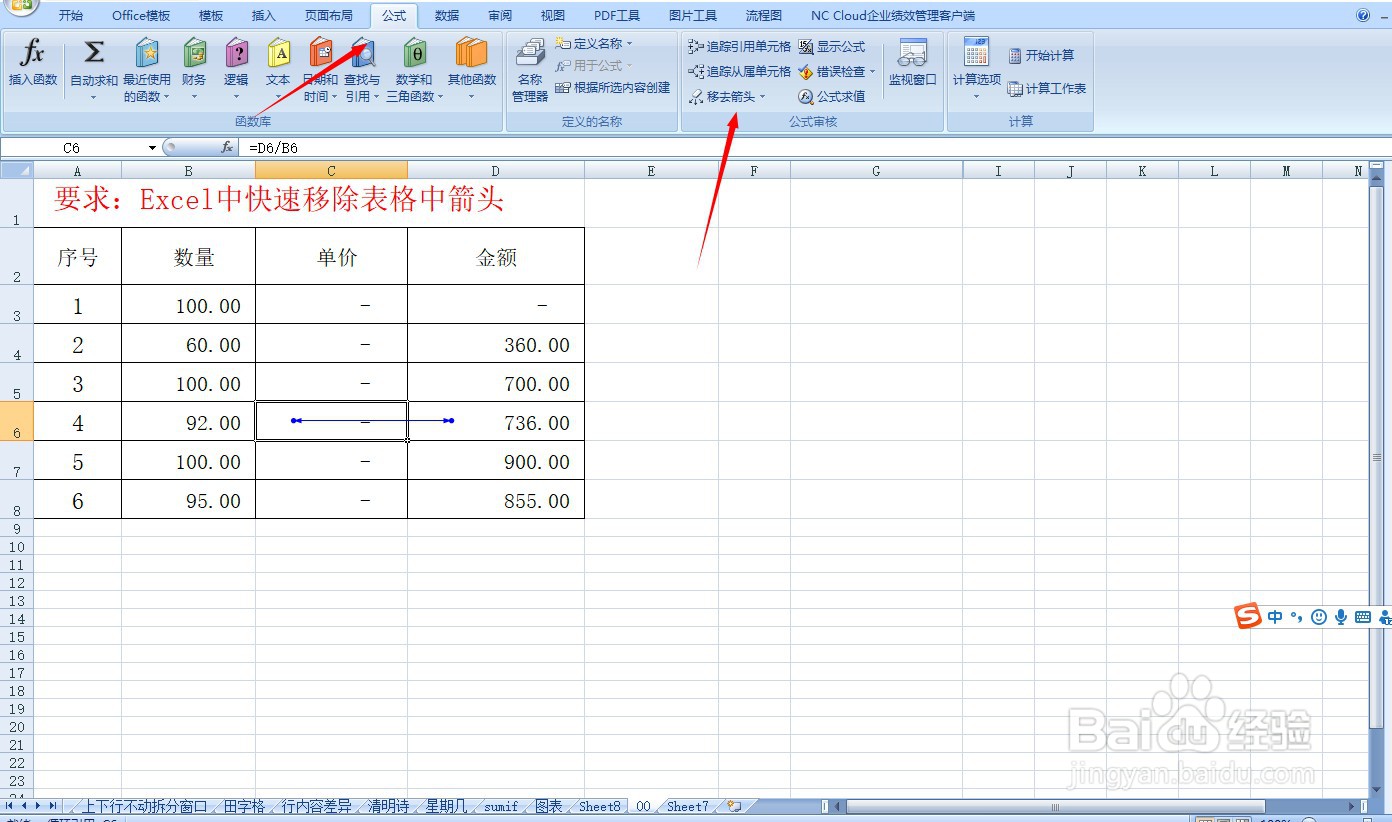Open the 数学和三角函数 functions list
Image resolution: width=1392 pixels, height=822 pixels.
click(x=414, y=70)
